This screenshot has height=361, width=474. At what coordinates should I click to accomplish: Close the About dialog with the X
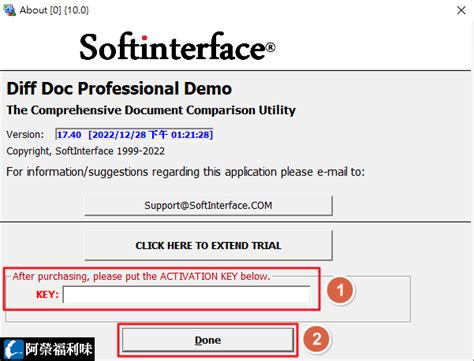pyautogui.click(x=461, y=10)
